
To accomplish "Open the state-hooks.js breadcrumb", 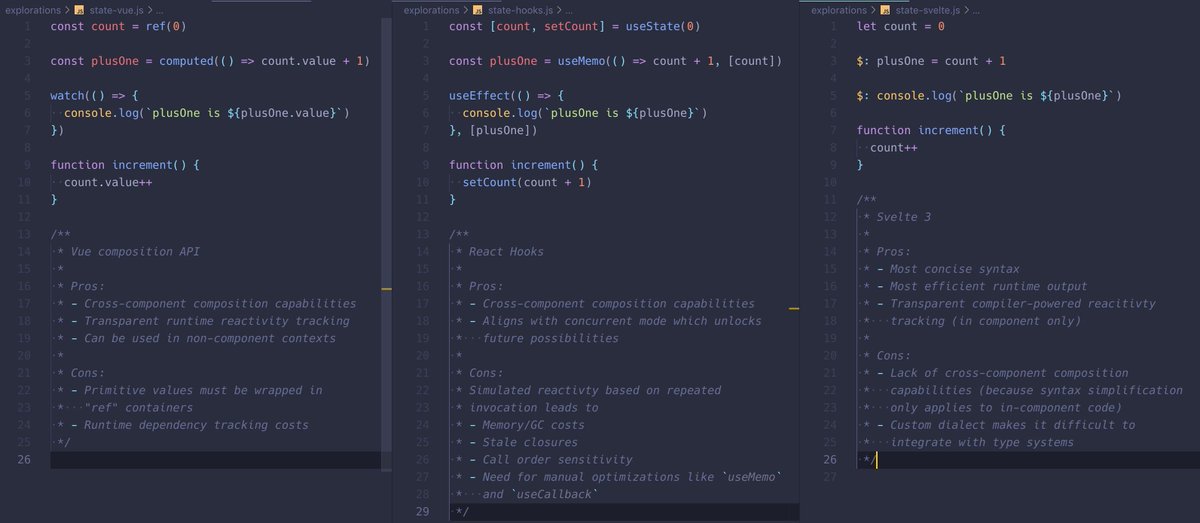I will (x=520, y=10).
